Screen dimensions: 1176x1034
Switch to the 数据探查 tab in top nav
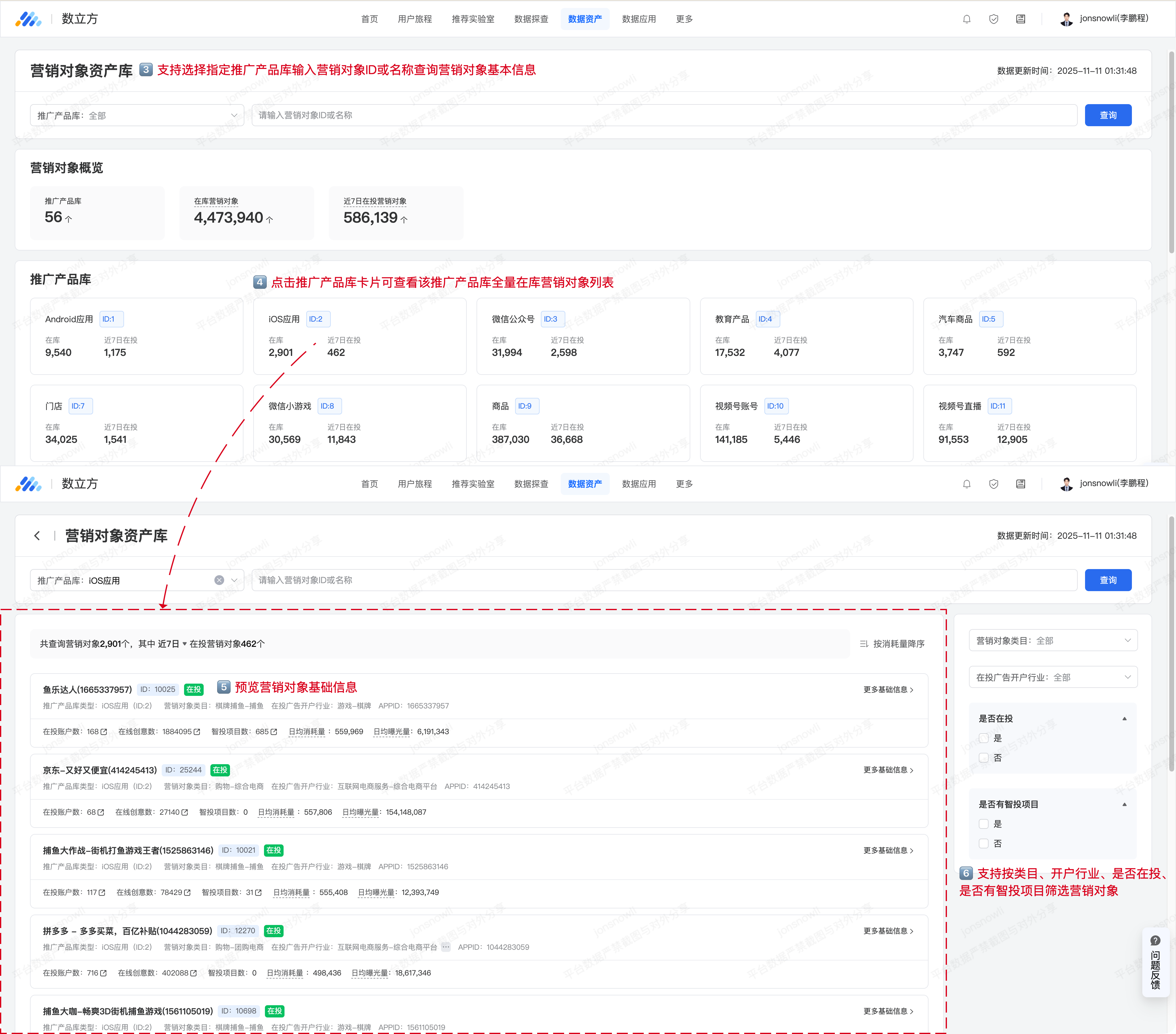tap(531, 19)
